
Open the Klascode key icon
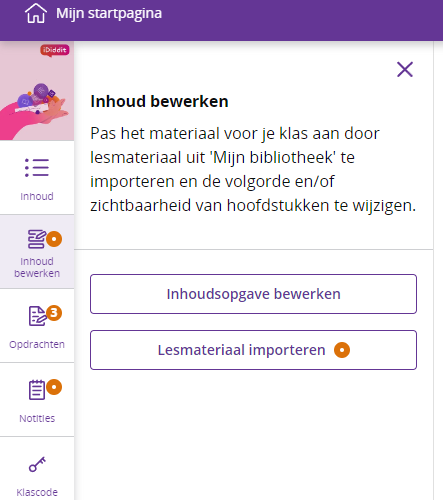(x=37, y=464)
